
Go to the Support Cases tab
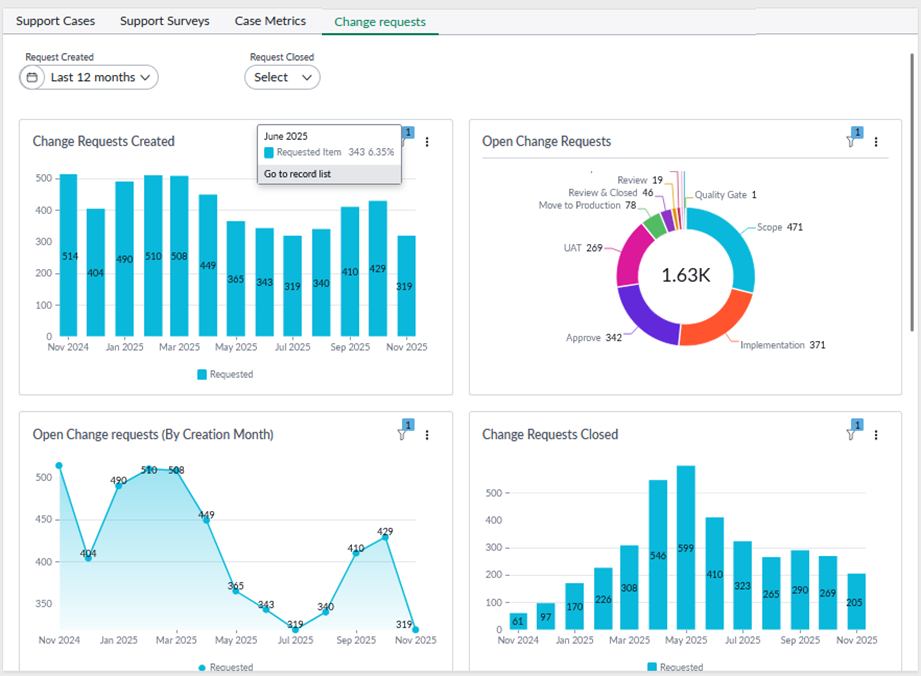coord(56,21)
